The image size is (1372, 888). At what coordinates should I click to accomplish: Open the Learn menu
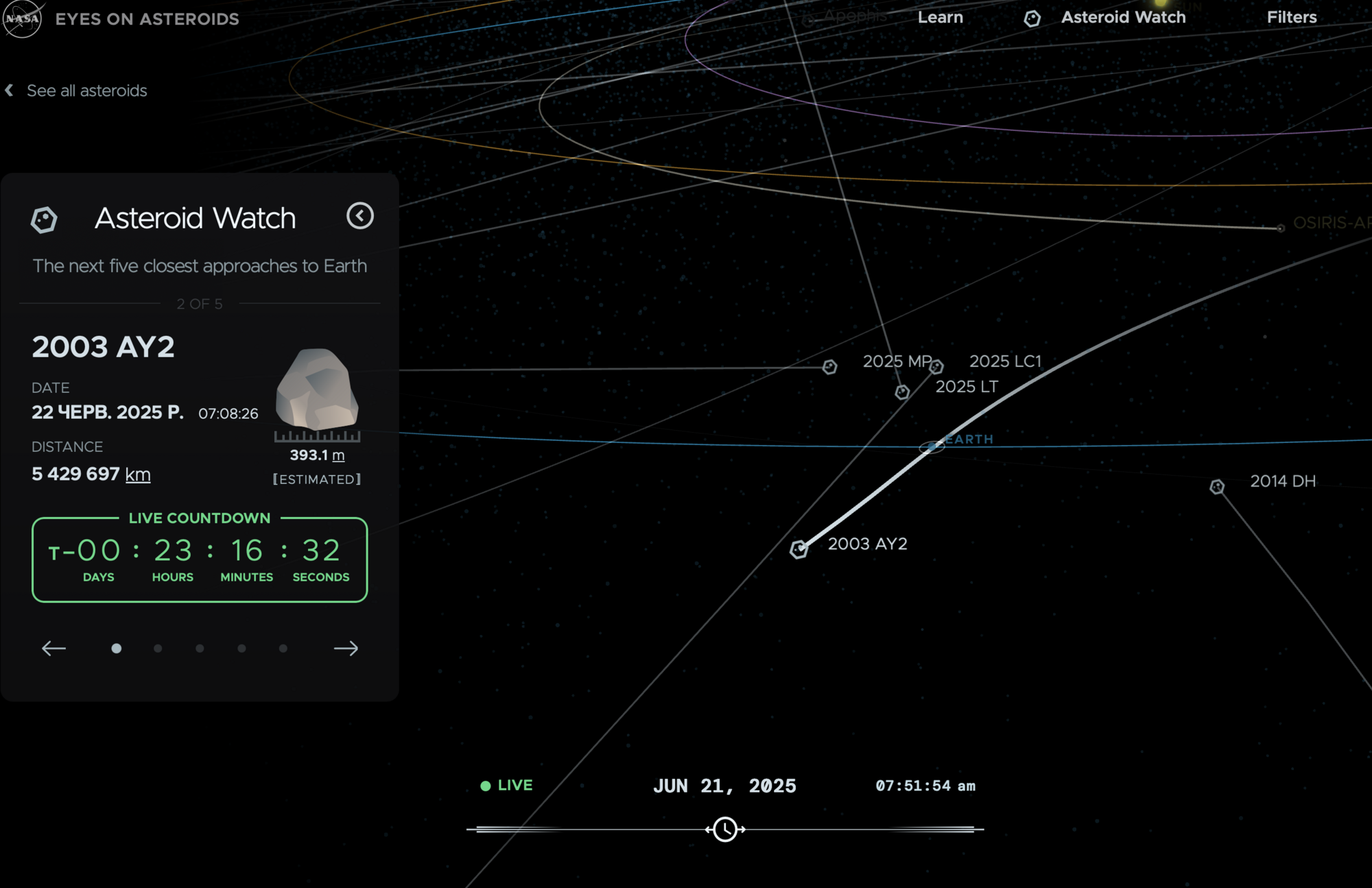(x=941, y=18)
